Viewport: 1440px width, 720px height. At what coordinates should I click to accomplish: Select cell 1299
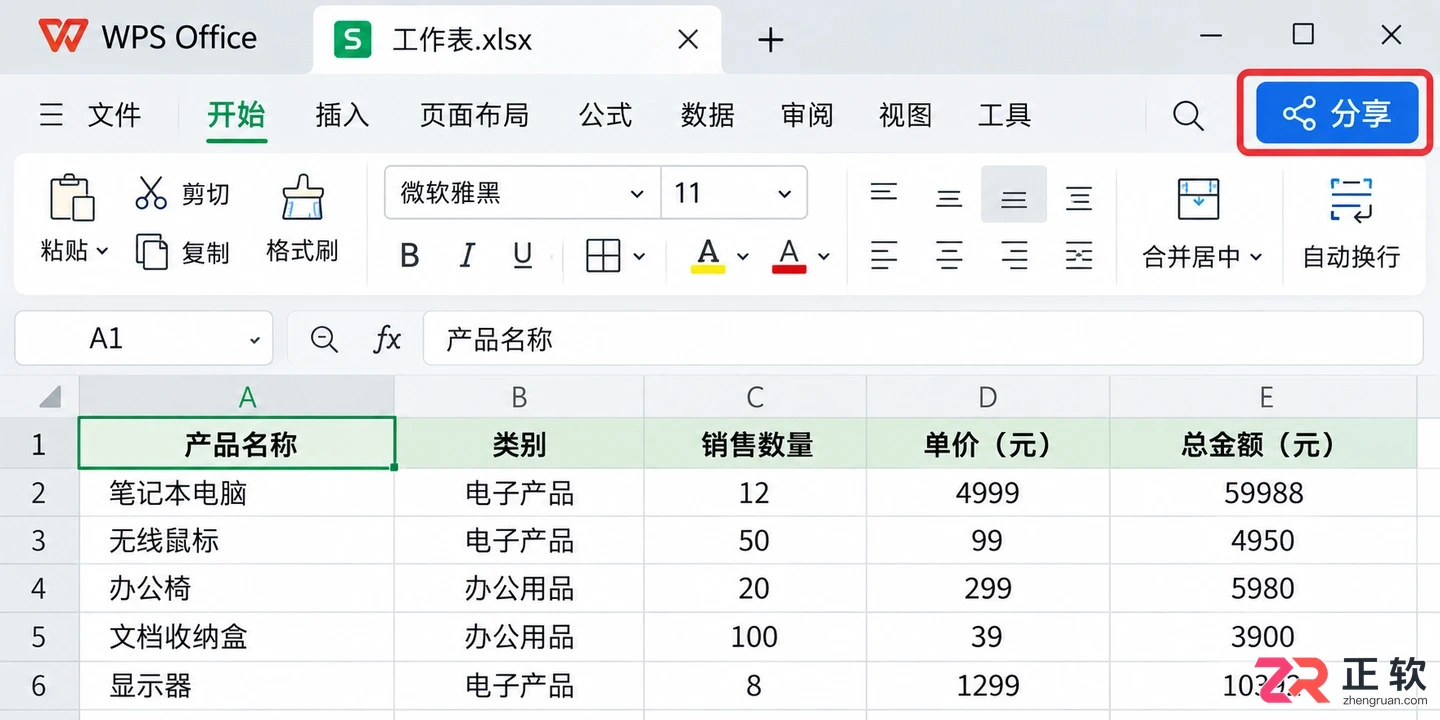tap(988, 685)
